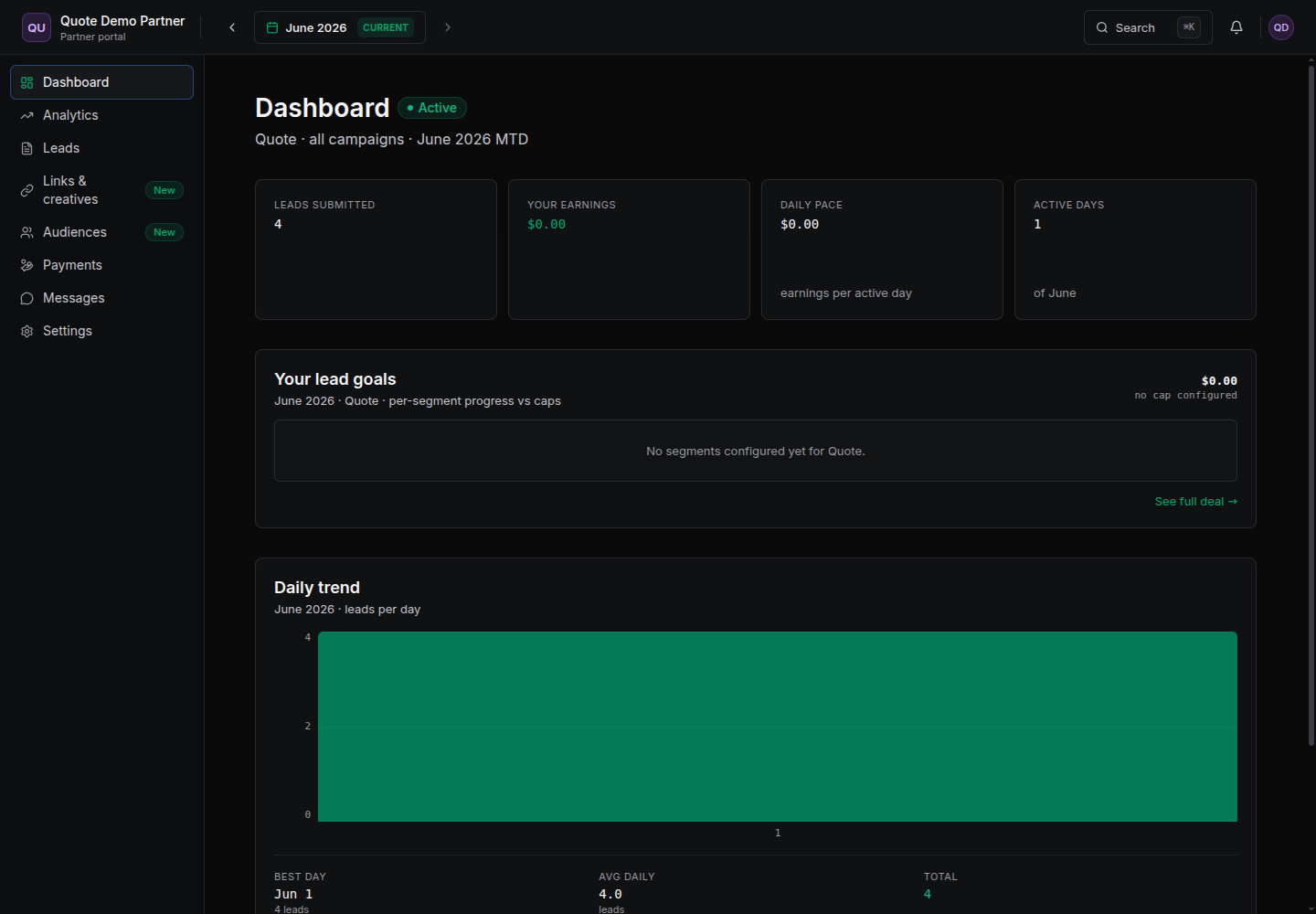Click the Leads document icon

(27, 148)
